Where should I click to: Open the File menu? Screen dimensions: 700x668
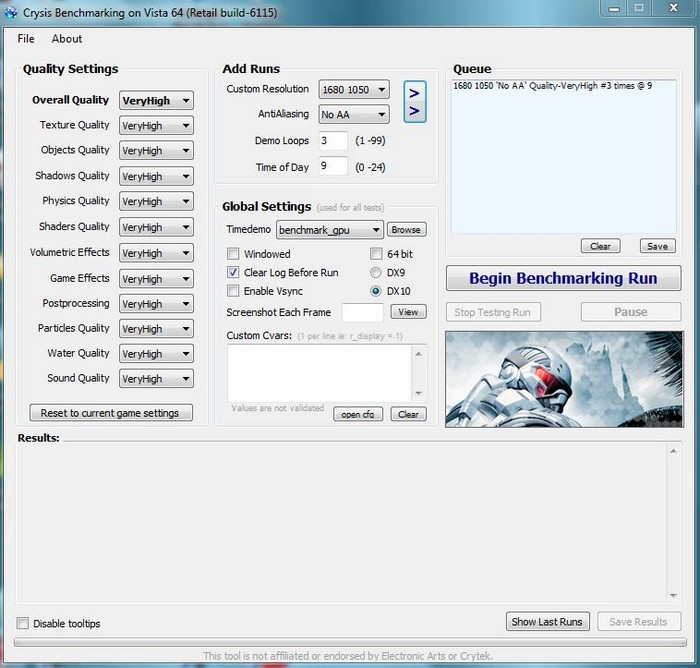coord(25,39)
